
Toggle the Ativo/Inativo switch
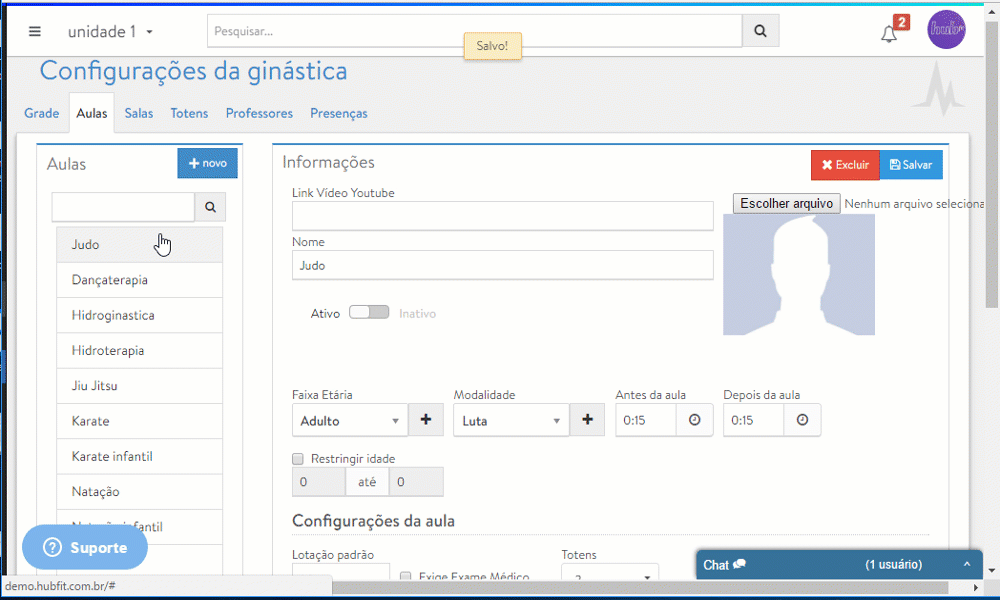[369, 312]
